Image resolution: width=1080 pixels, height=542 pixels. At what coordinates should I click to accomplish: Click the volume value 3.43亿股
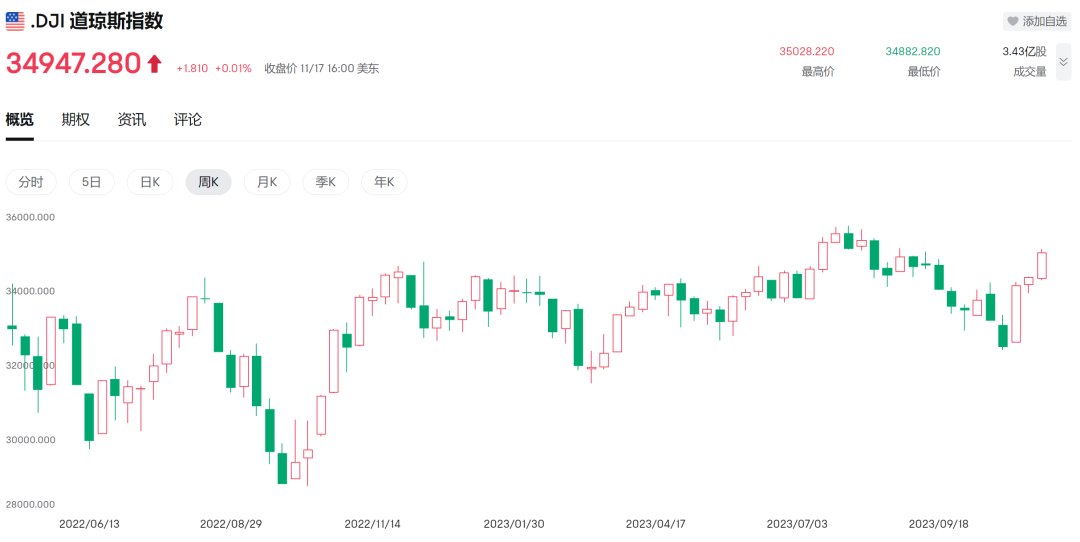click(x=1024, y=52)
